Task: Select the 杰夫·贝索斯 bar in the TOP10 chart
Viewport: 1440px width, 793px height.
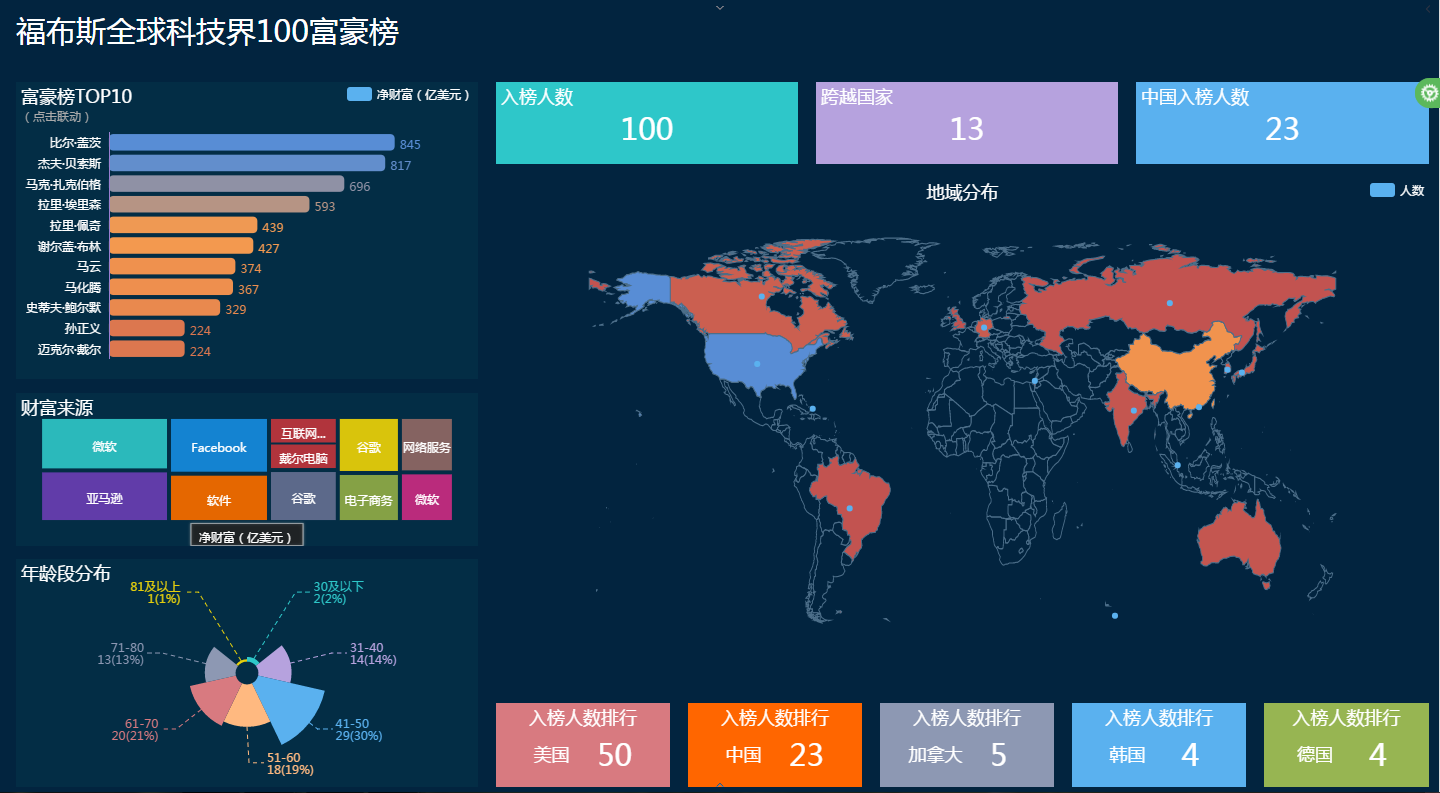Action: point(247,163)
